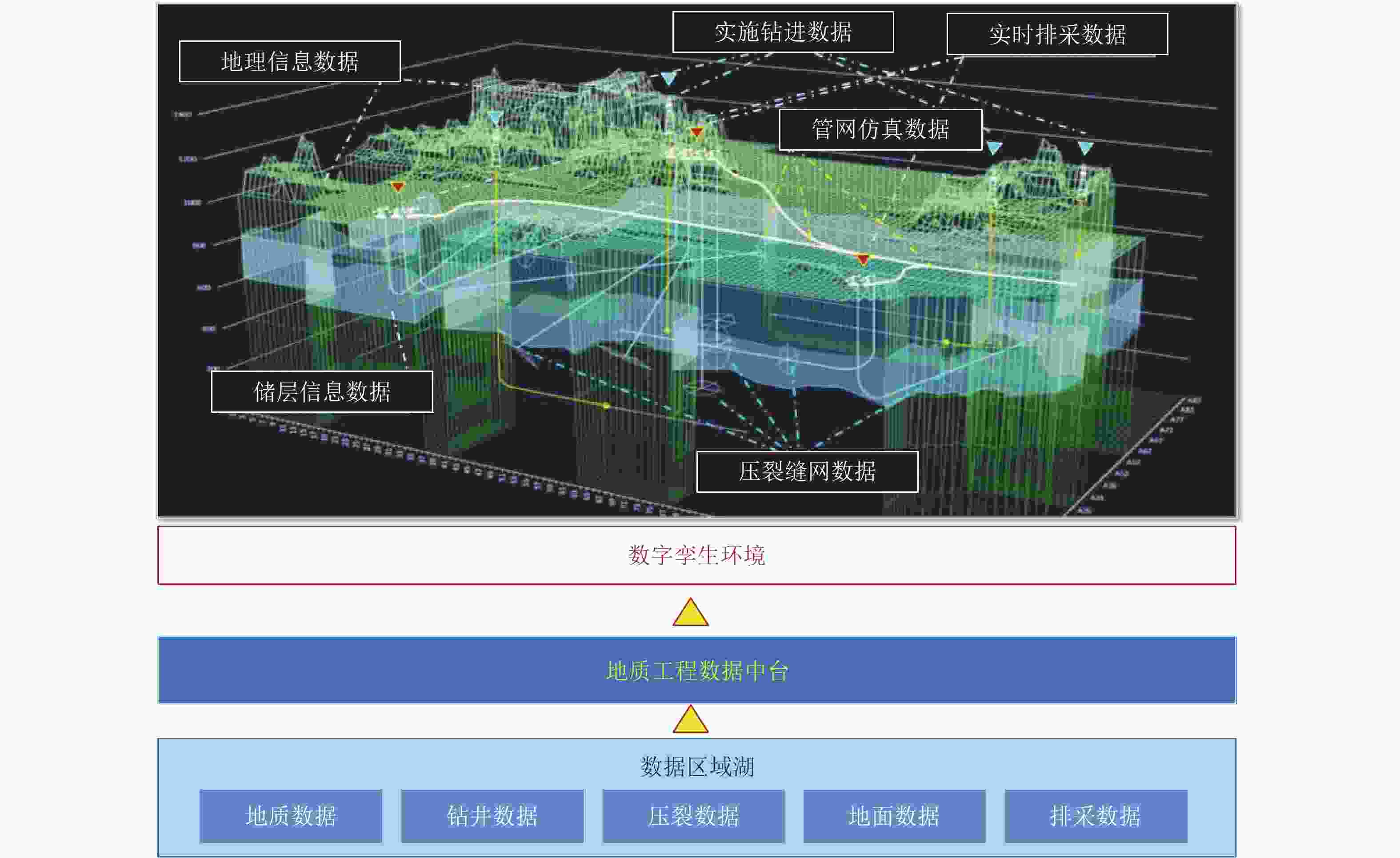Click the cyan marker under 实施钻进数据 label
Screen dimensions: 1400x858
[x=669, y=78]
